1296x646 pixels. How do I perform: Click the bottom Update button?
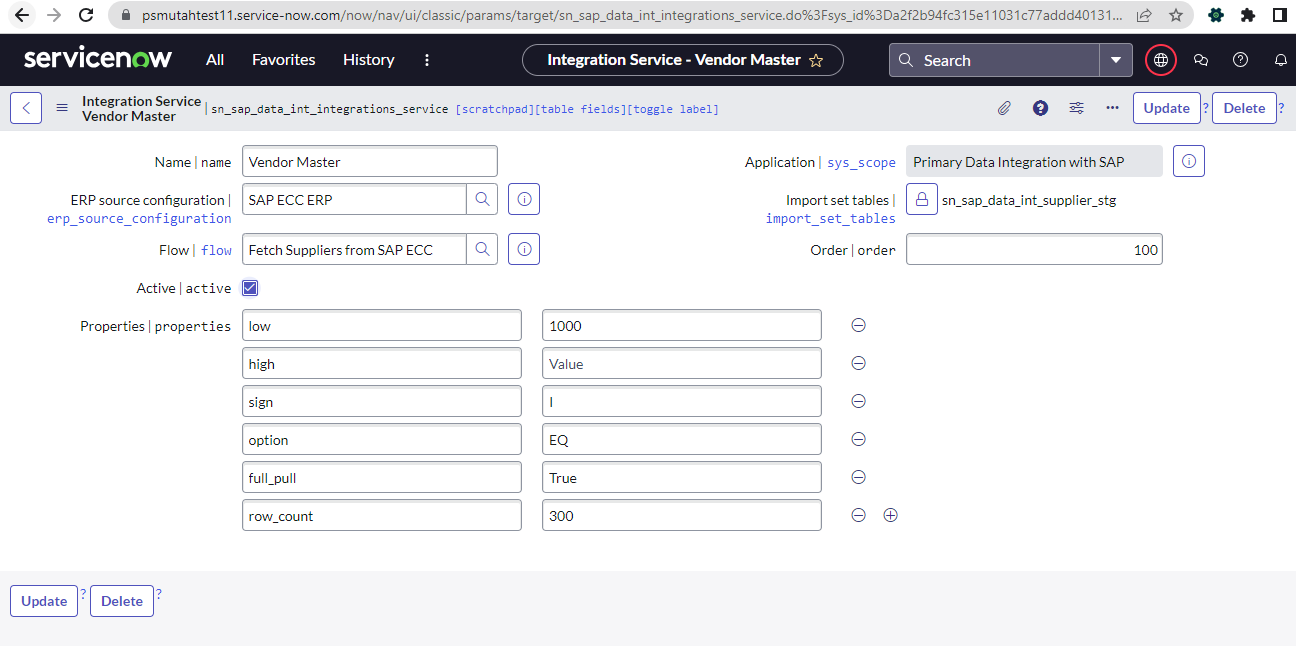[x=44, y=601]
